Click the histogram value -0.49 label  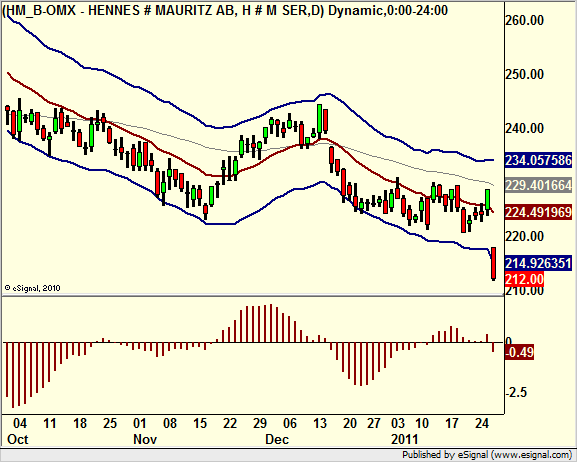pos(519,352)
